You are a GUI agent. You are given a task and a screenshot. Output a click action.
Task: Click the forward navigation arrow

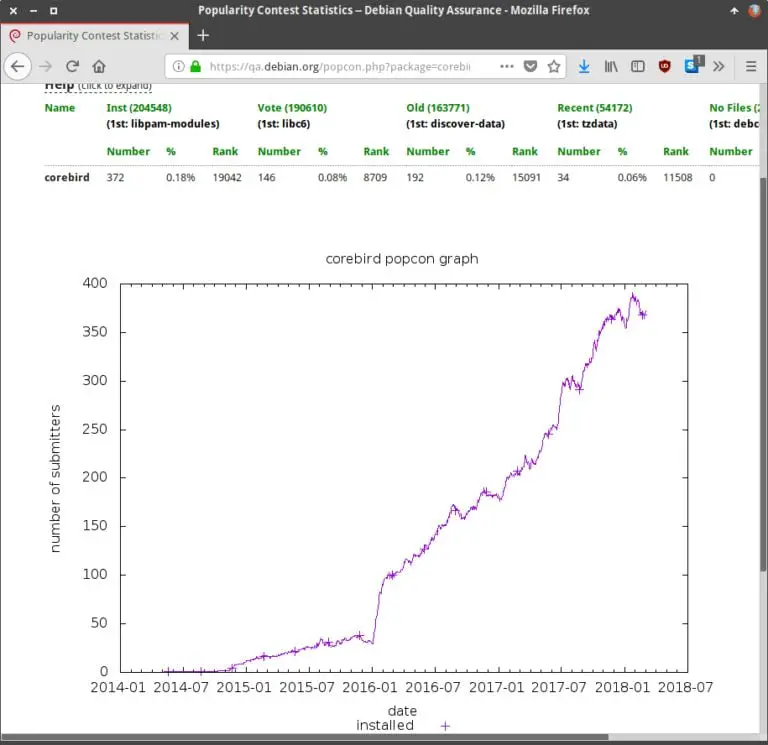coord(46,66)
